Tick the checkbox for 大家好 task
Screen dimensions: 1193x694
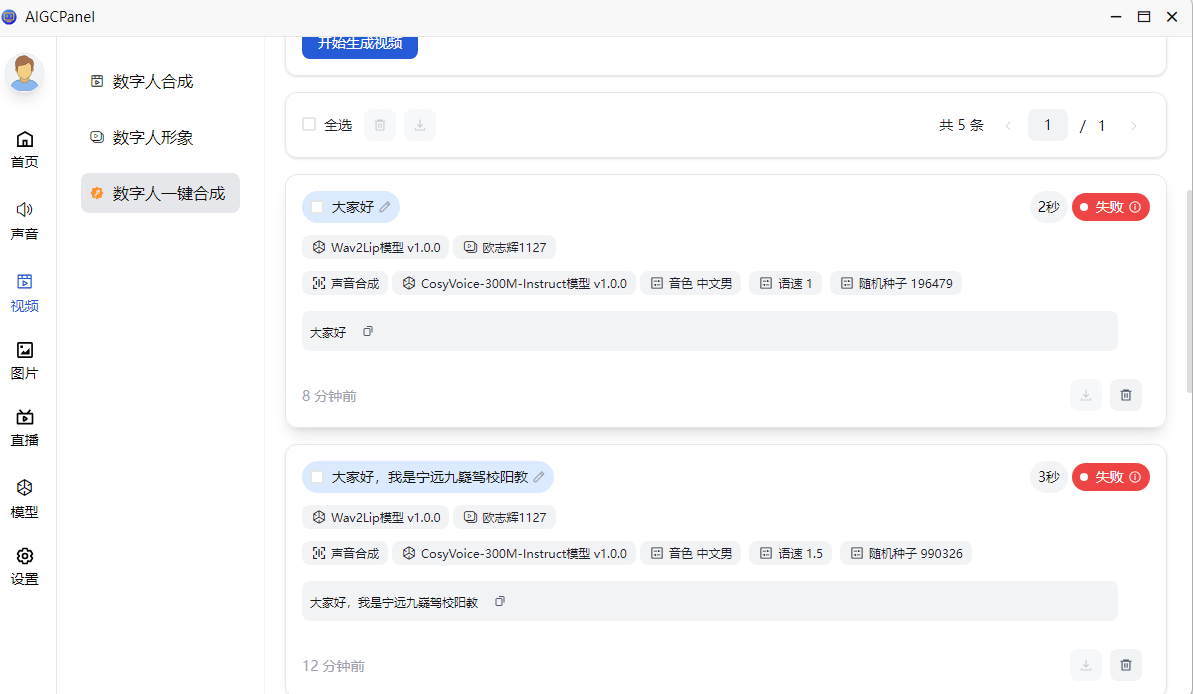(317, 207)
